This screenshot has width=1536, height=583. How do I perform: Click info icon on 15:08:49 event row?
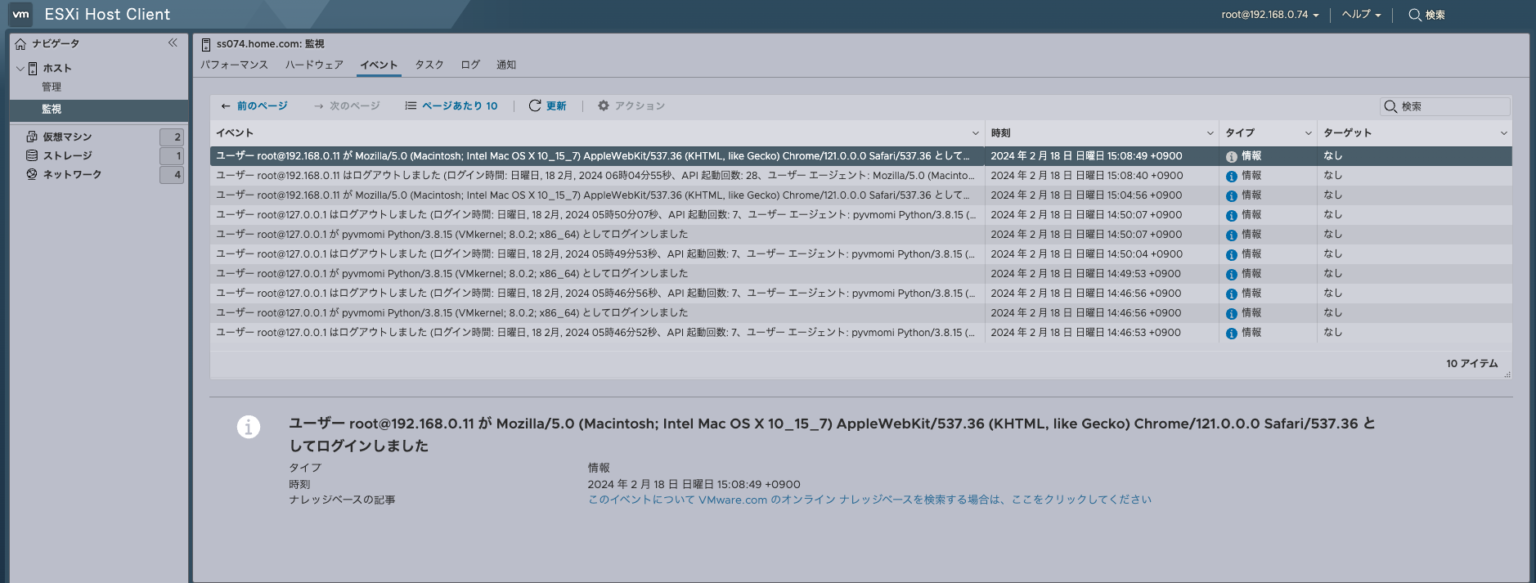click(1231, 157)
